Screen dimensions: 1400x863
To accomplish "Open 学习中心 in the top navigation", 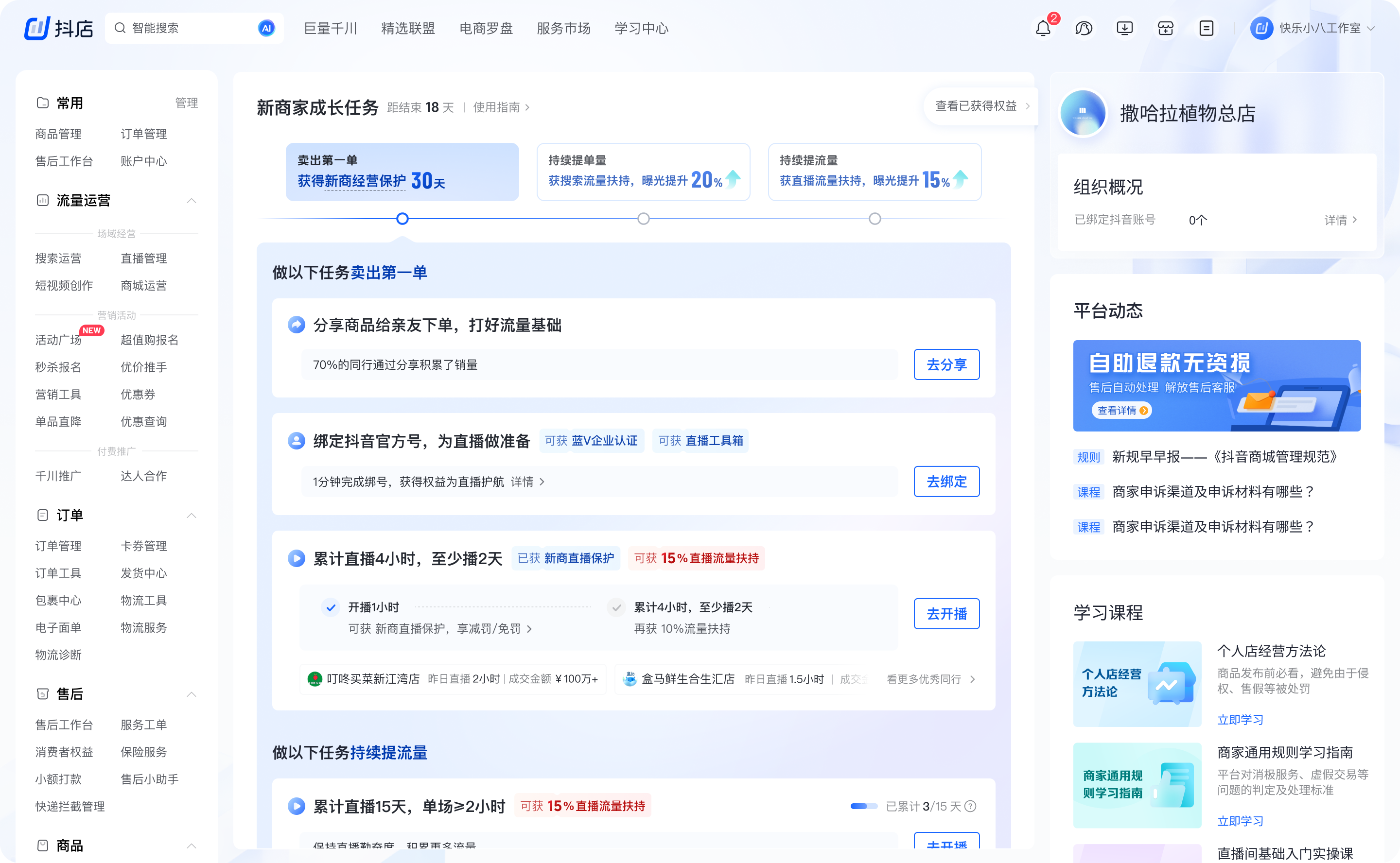I will [x=641, y=28].
